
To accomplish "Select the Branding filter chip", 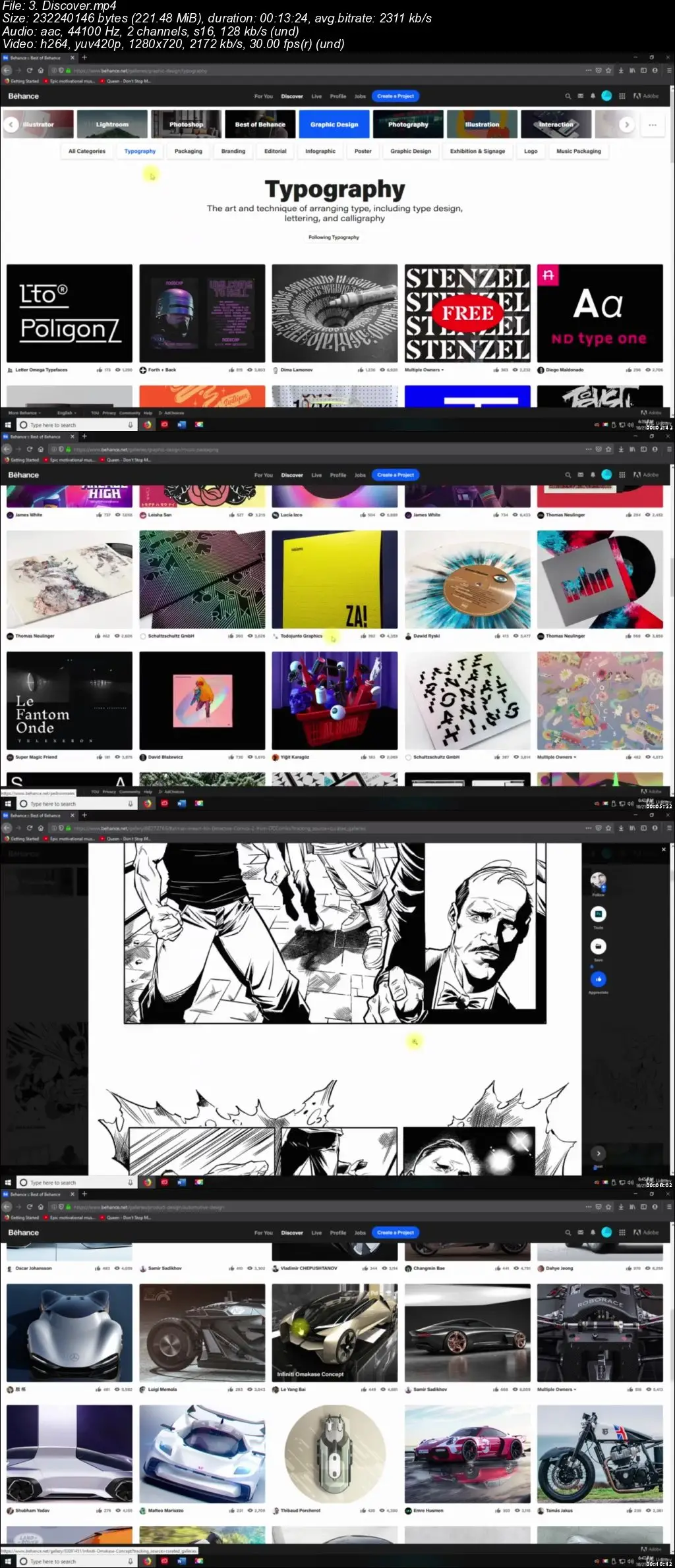I will pos(233,151).
